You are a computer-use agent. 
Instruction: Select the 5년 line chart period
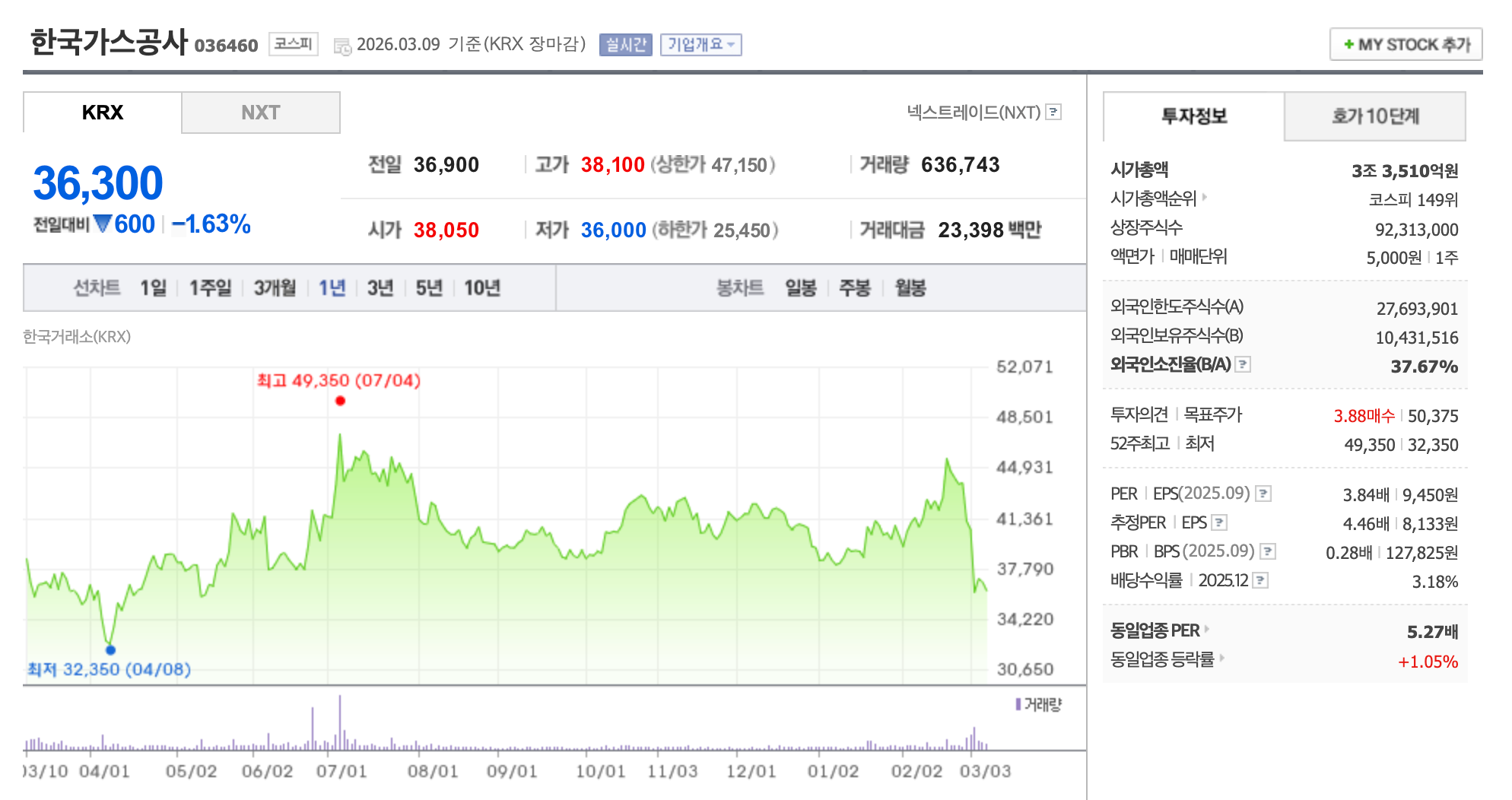[429, 287]
